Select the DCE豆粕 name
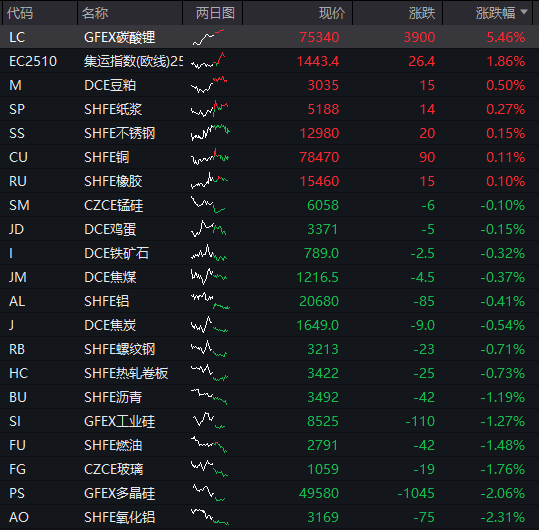The height and width of the screenshot is (530, 539). click(110, 85)
